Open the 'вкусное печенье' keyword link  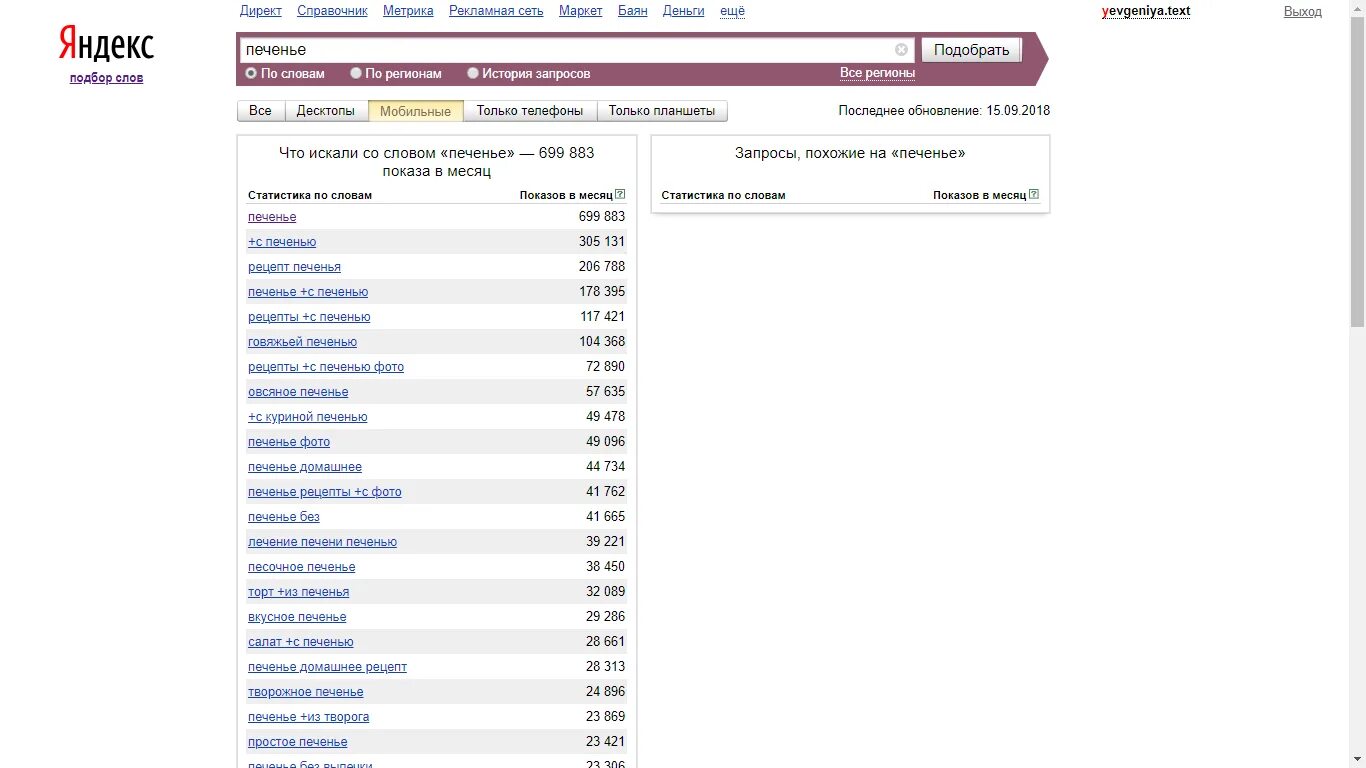(297, 617)
